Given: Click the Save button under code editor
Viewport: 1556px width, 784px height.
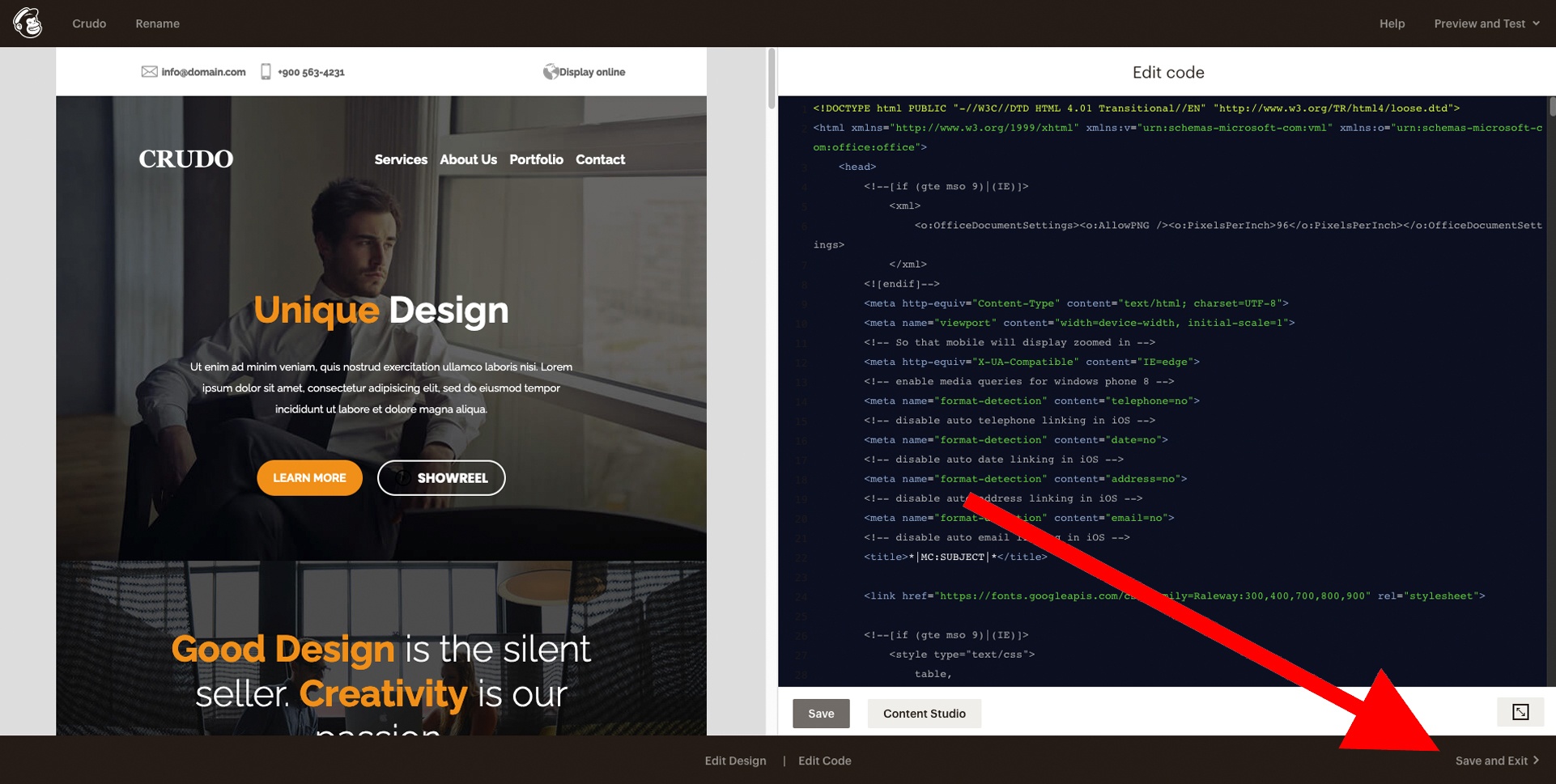Looking at the screenshot, I should [x=821, y=714].
